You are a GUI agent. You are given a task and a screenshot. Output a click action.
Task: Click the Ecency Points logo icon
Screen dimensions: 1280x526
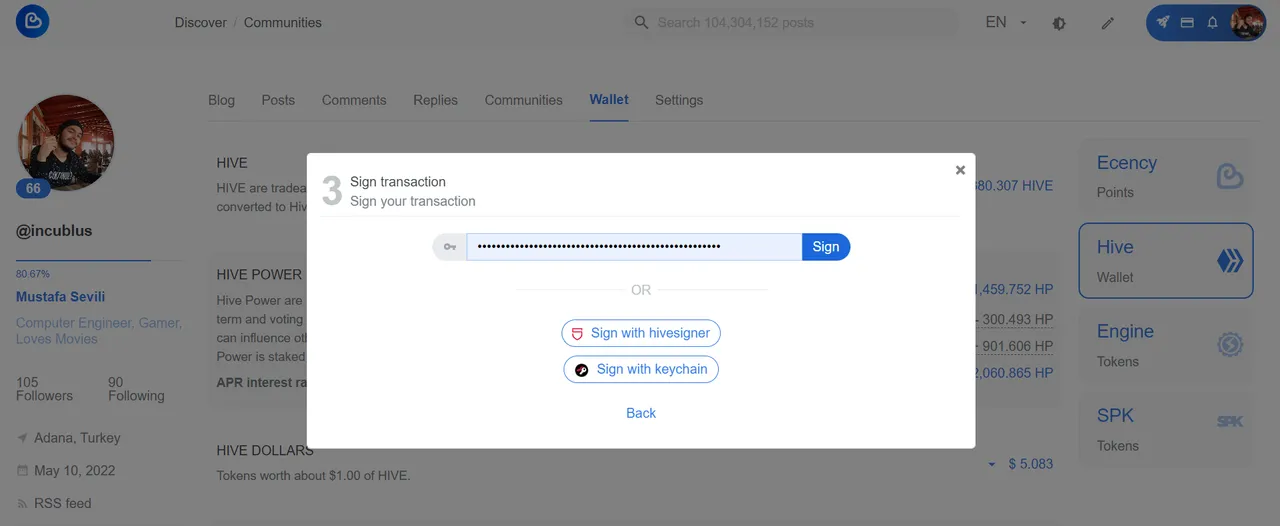click(1229, 177)
